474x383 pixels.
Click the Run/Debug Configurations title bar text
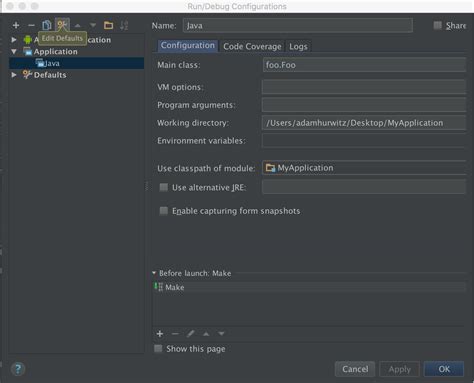(x=237, y=6)
